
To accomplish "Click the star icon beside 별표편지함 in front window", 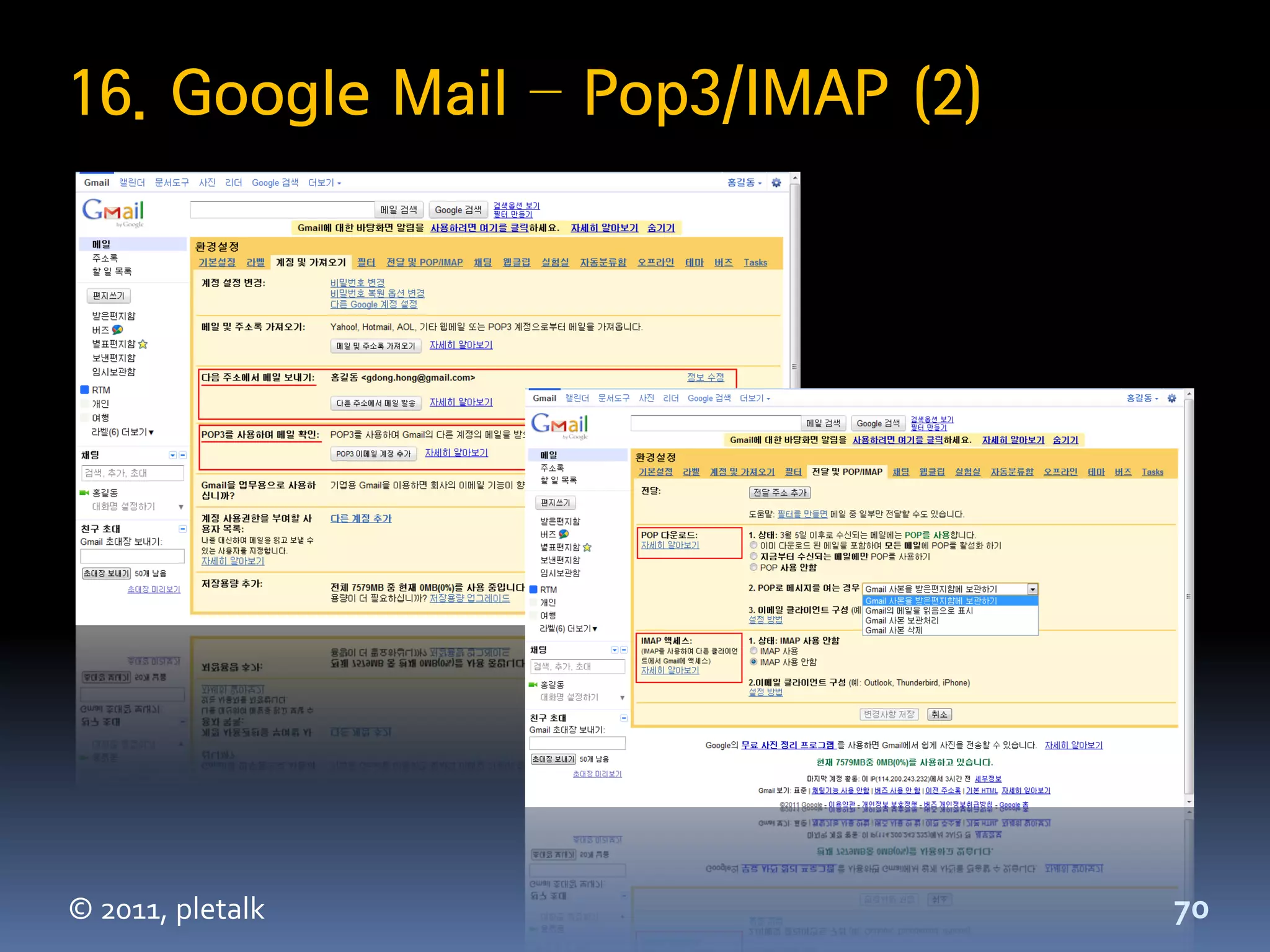I will click(x=587, y=547).
